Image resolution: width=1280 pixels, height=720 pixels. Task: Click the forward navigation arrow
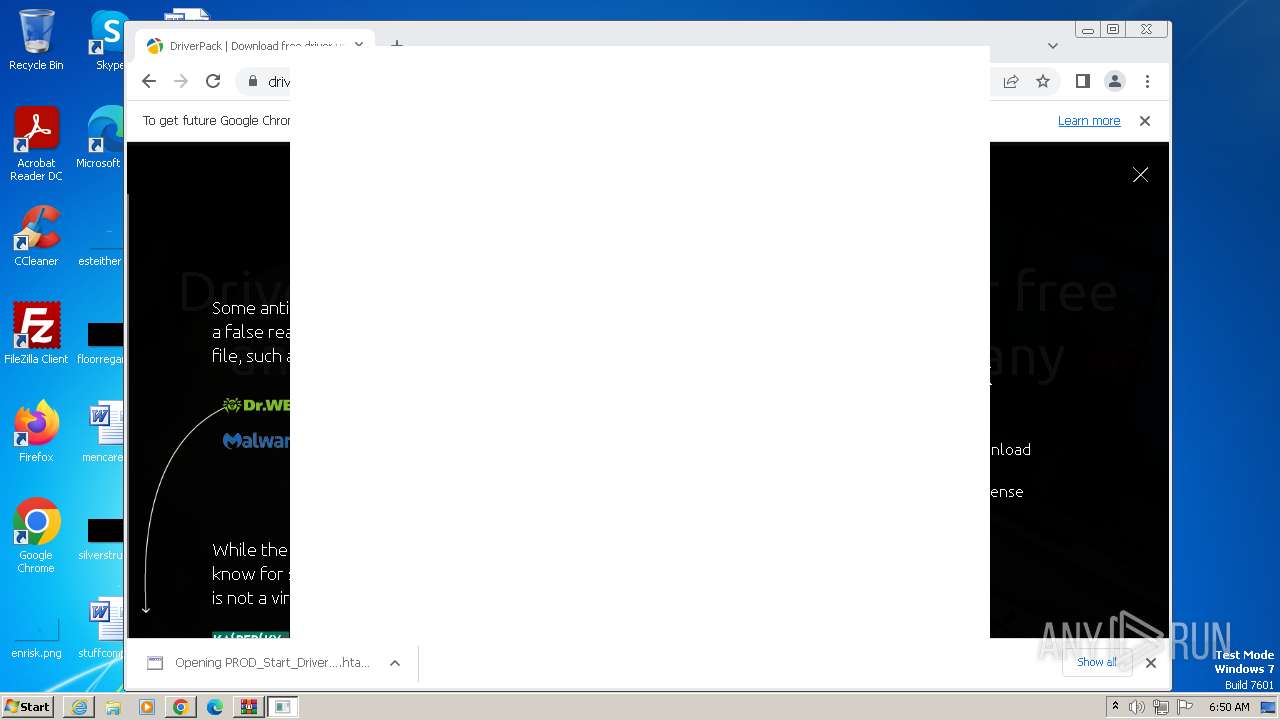(x=181, y=82)
